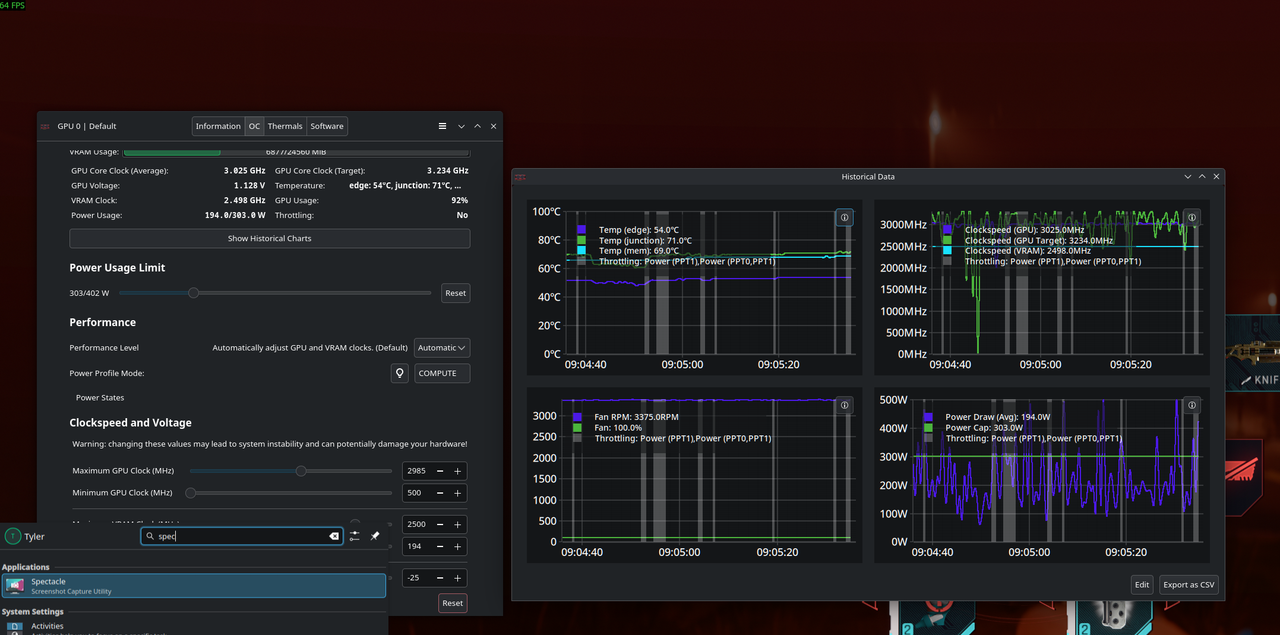Open the COMPUTE power profile dropdown

(x=442, y=373)
